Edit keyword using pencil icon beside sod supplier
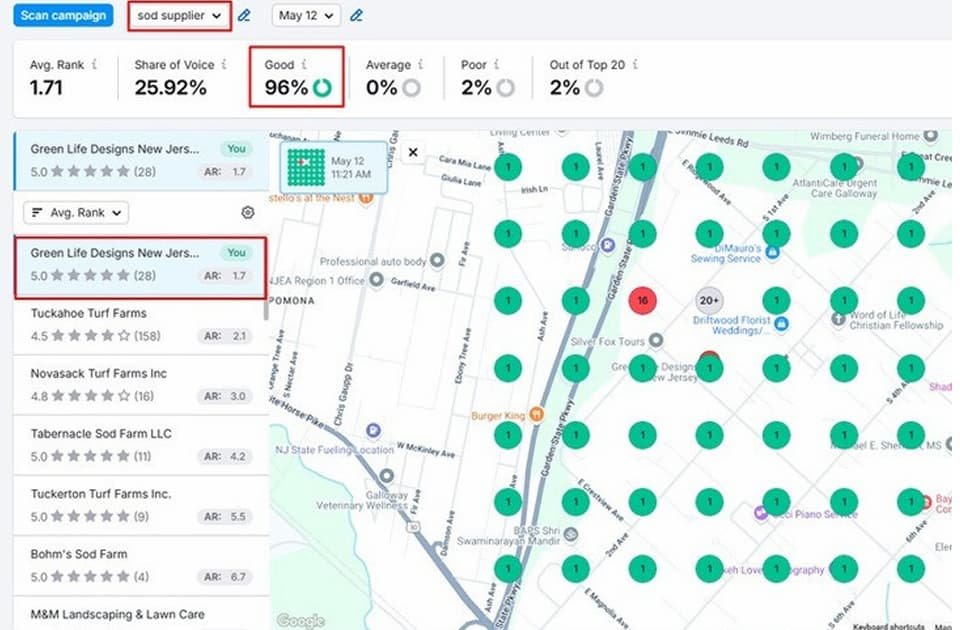The image size is (960, 630). 244,16
